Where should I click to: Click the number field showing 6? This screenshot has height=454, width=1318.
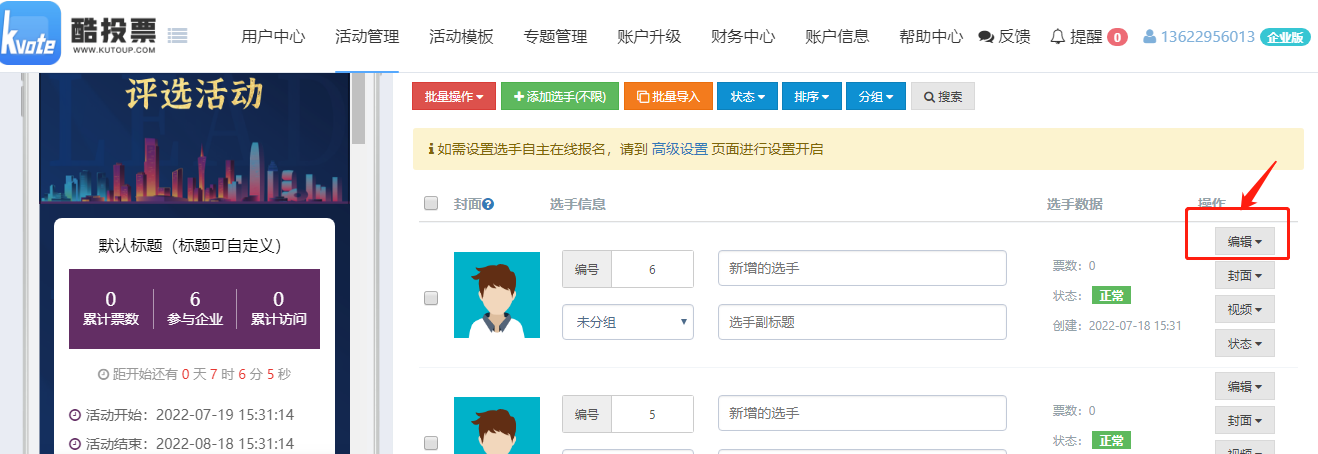coord(652,269)
